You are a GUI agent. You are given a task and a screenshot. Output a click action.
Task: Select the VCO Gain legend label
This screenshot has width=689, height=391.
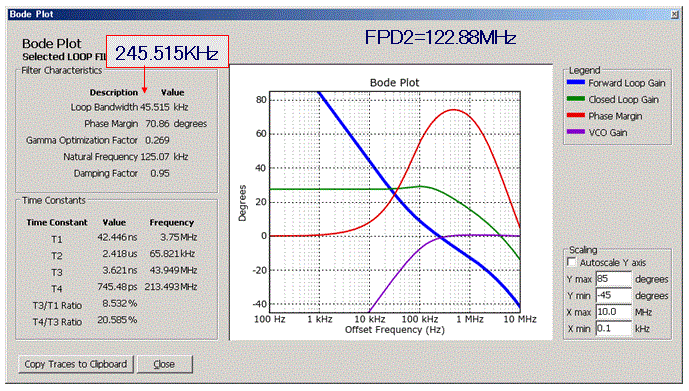coord(608,133)
